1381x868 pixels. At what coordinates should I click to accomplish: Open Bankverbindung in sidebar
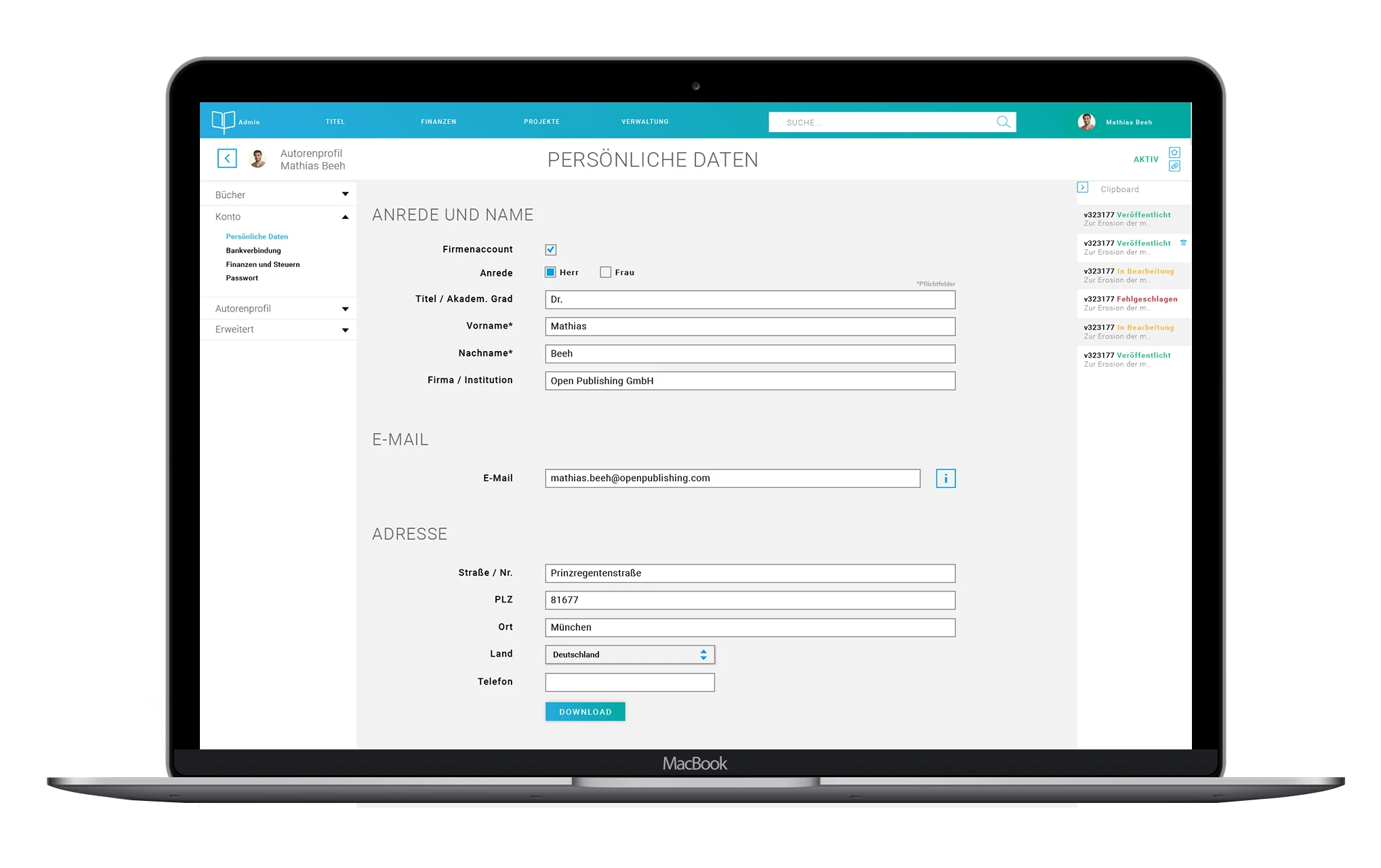coord(253,251)
